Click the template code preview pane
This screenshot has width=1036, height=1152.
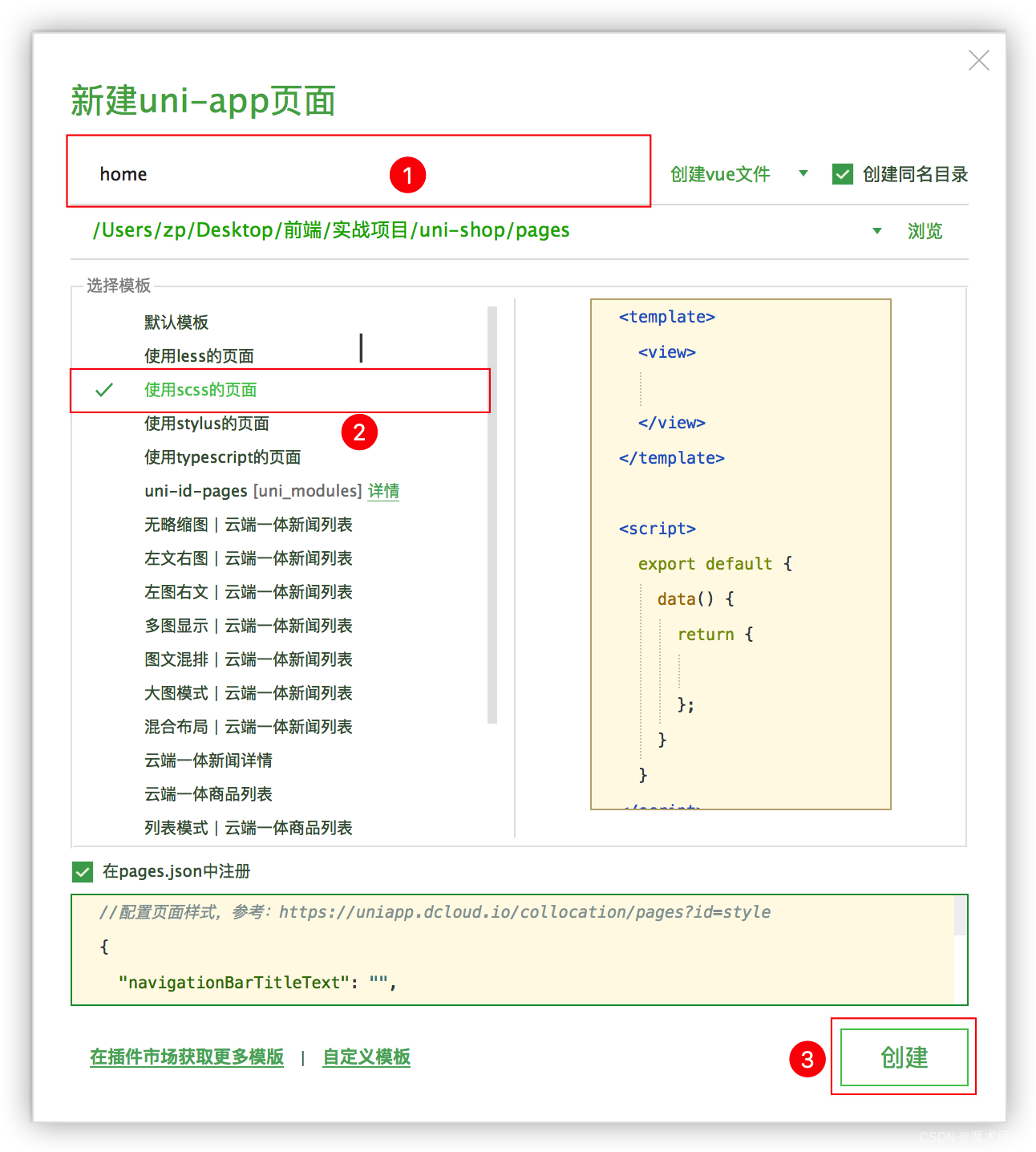tap(741, 554)
